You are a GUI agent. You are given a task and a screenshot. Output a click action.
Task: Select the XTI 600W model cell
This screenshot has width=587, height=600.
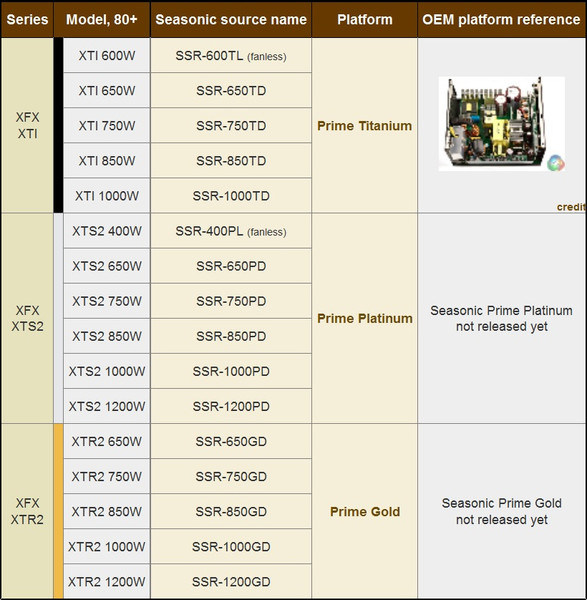pyautogui.click(x=107, y=55)
